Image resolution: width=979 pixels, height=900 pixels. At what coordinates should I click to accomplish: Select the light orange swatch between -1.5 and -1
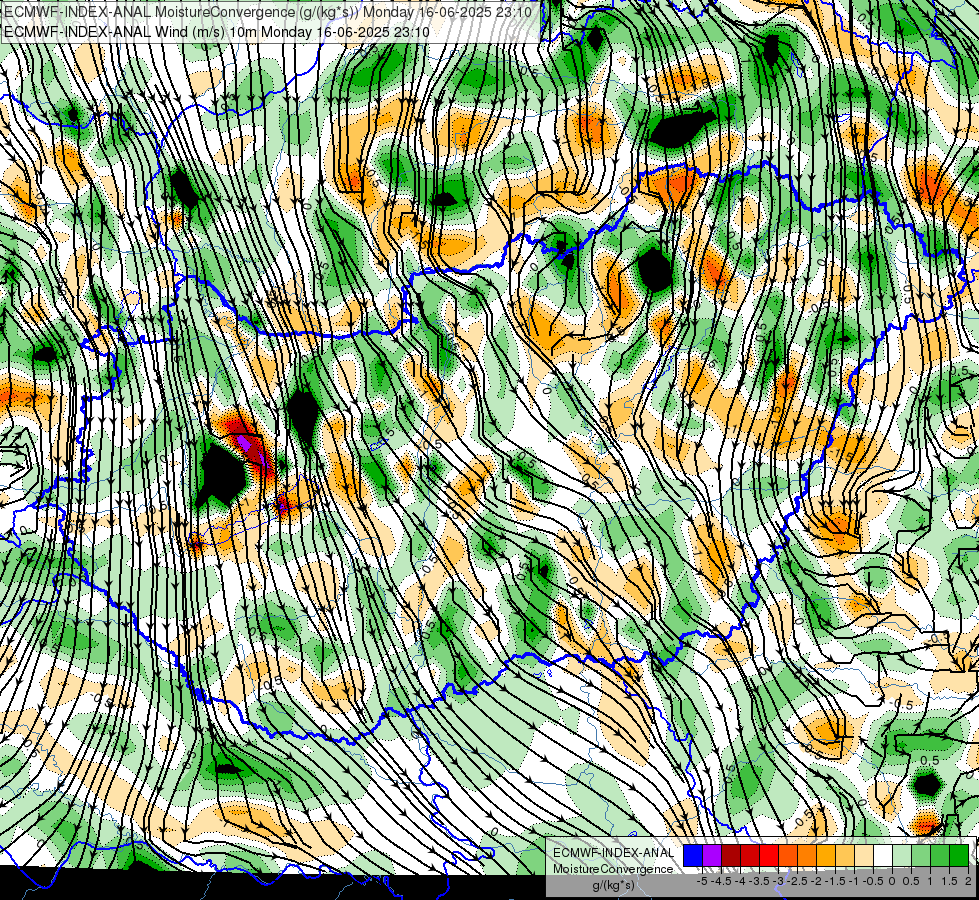(x=845, y=856)
